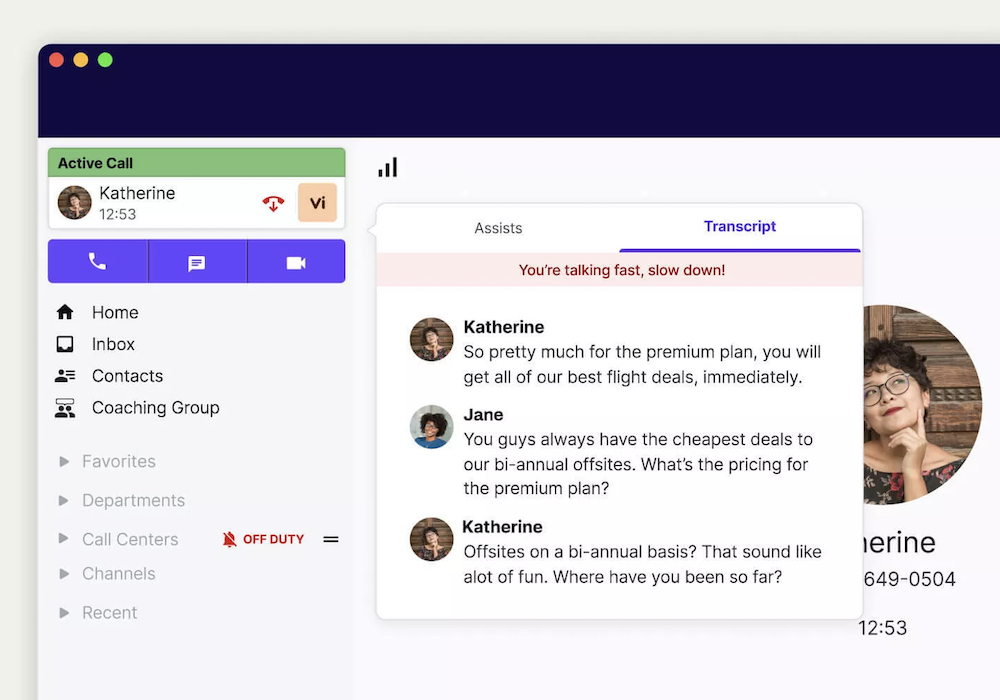Click the Katherine name in Active Call
Screen dimensions: 1000x700
tap(137, 193)
